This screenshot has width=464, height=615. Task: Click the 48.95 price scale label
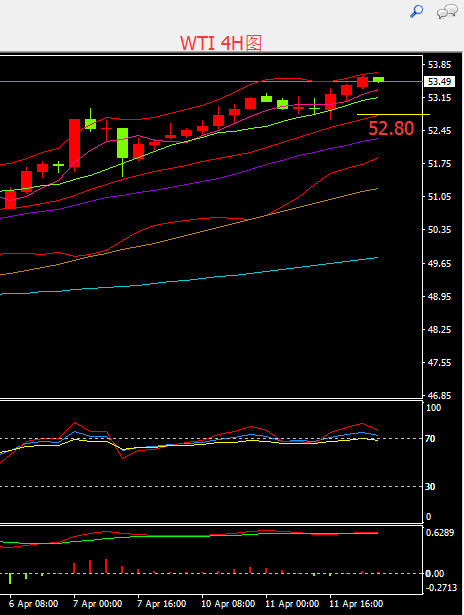pos(439,297)
